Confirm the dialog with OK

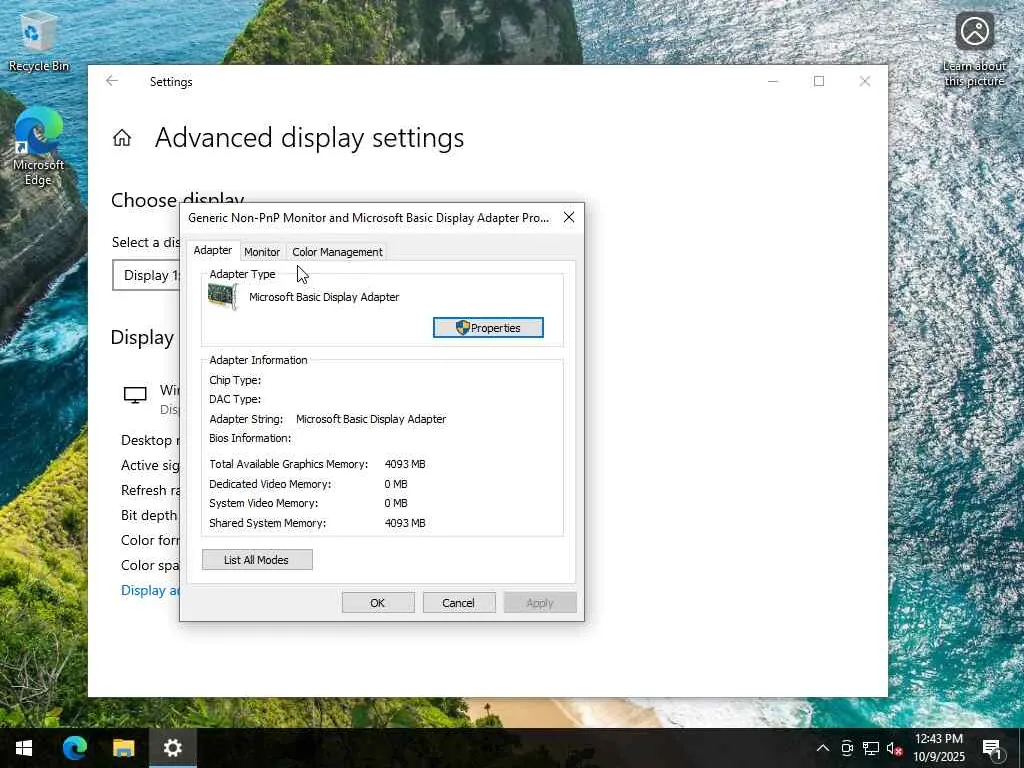click(x=377, y=603)
